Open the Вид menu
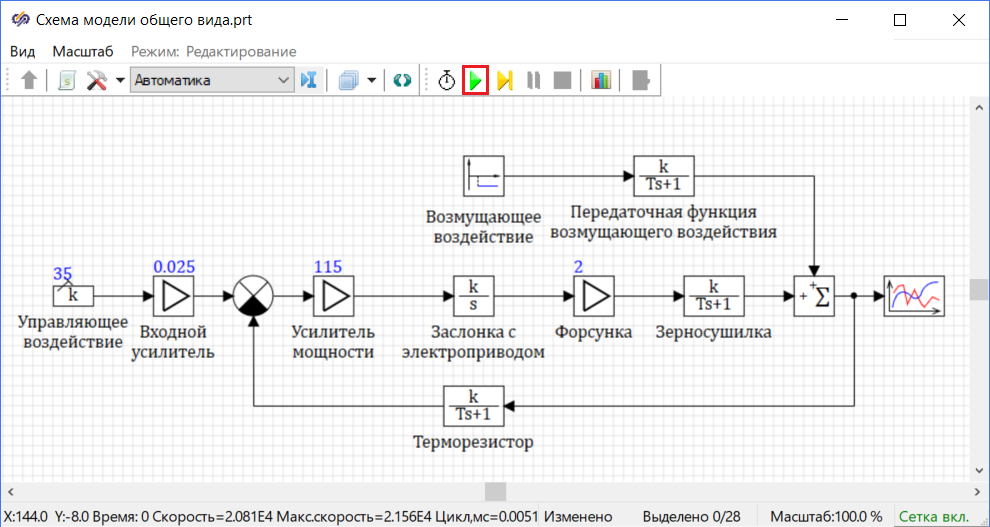990x527 pixels. pos(22,51)
